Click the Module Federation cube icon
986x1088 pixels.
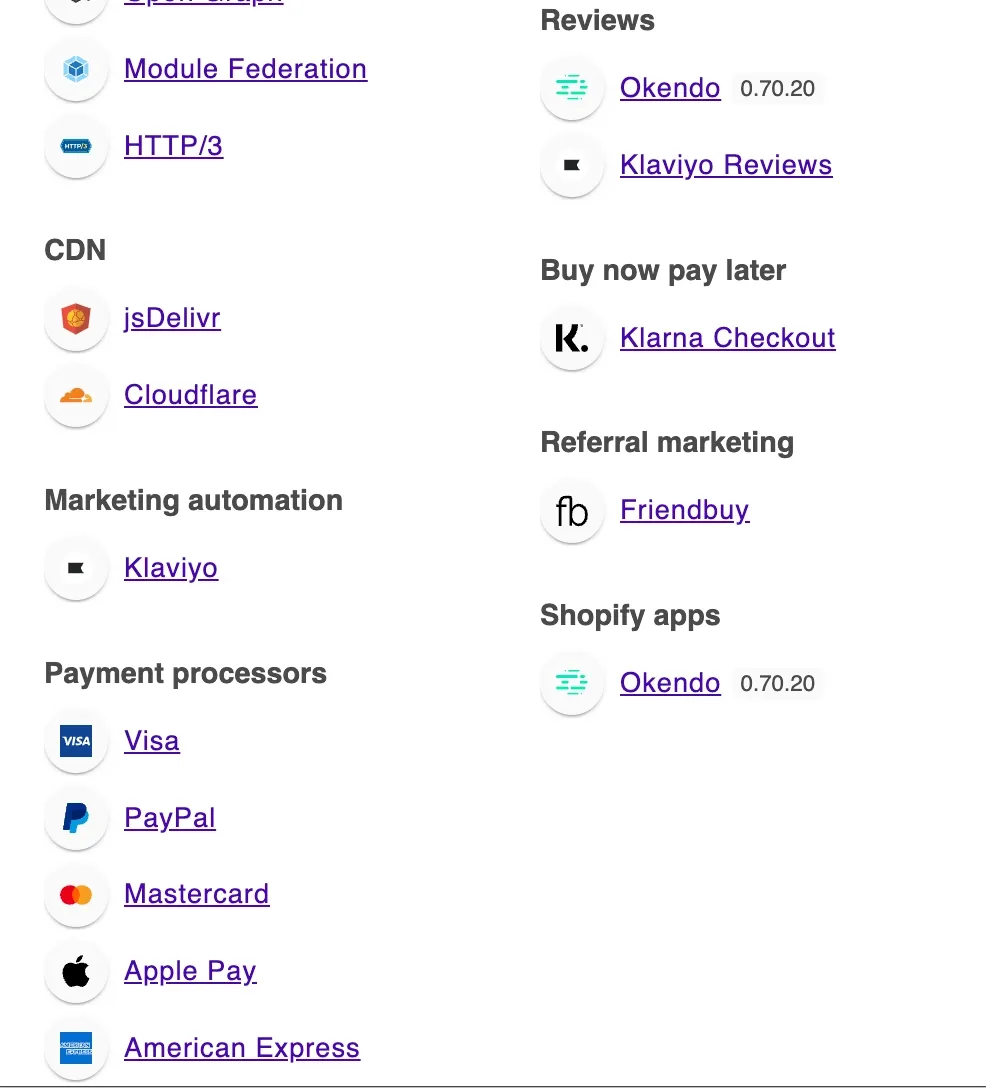76,69
